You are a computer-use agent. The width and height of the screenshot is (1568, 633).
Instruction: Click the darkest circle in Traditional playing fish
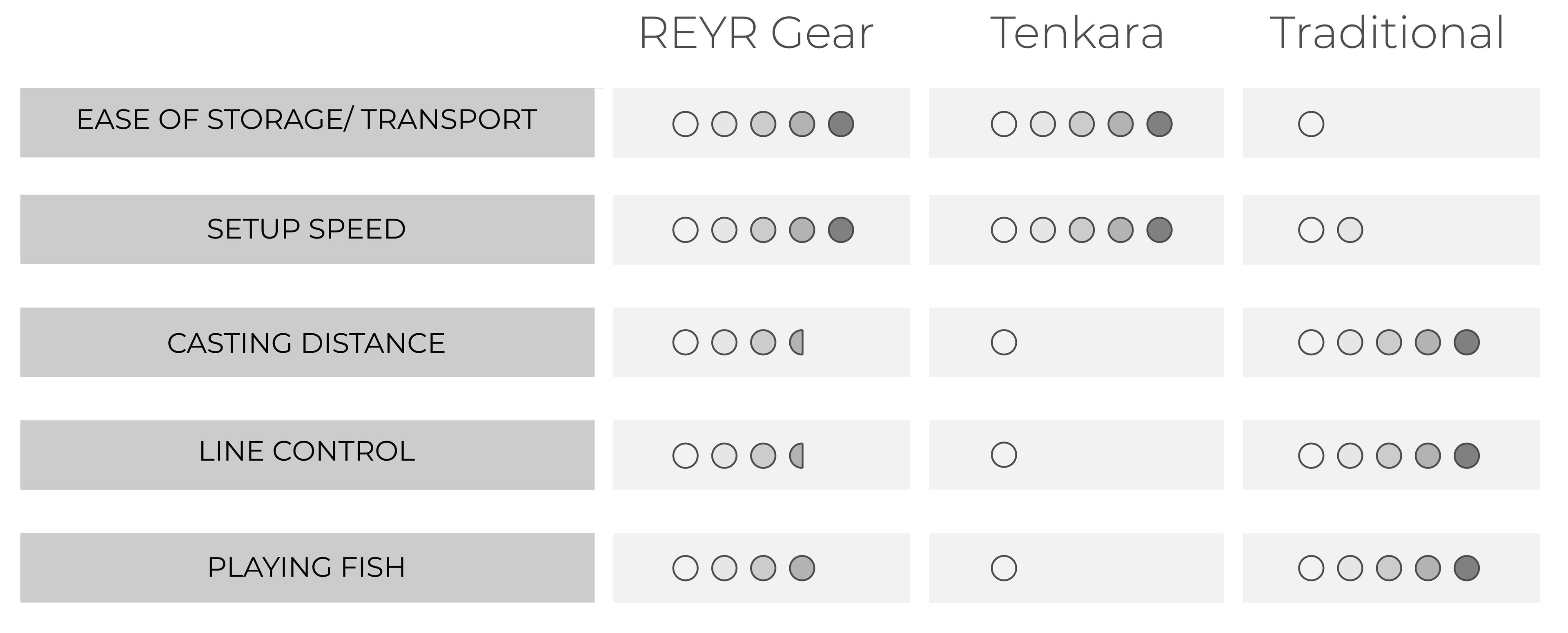click(1467, 568)
